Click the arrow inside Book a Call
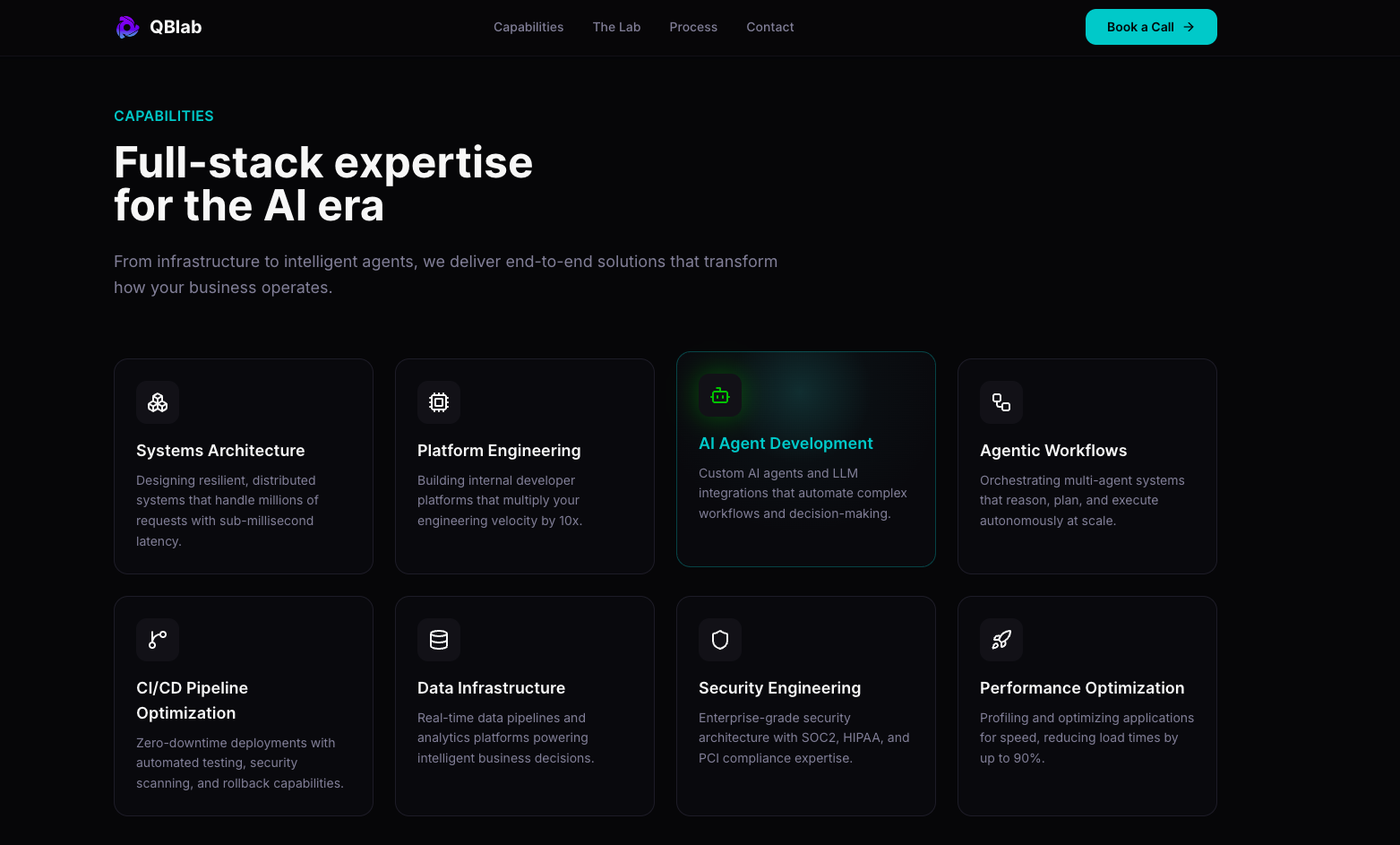This screenshot has width=1400, height=845. pyautogui.click(x=1190, y=27)
